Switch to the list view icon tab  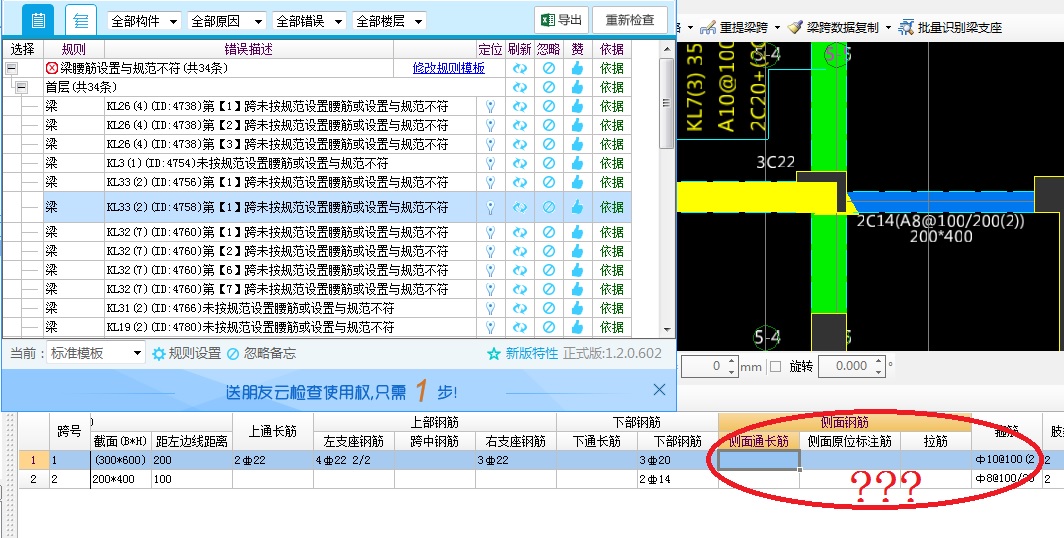[38, 20]
